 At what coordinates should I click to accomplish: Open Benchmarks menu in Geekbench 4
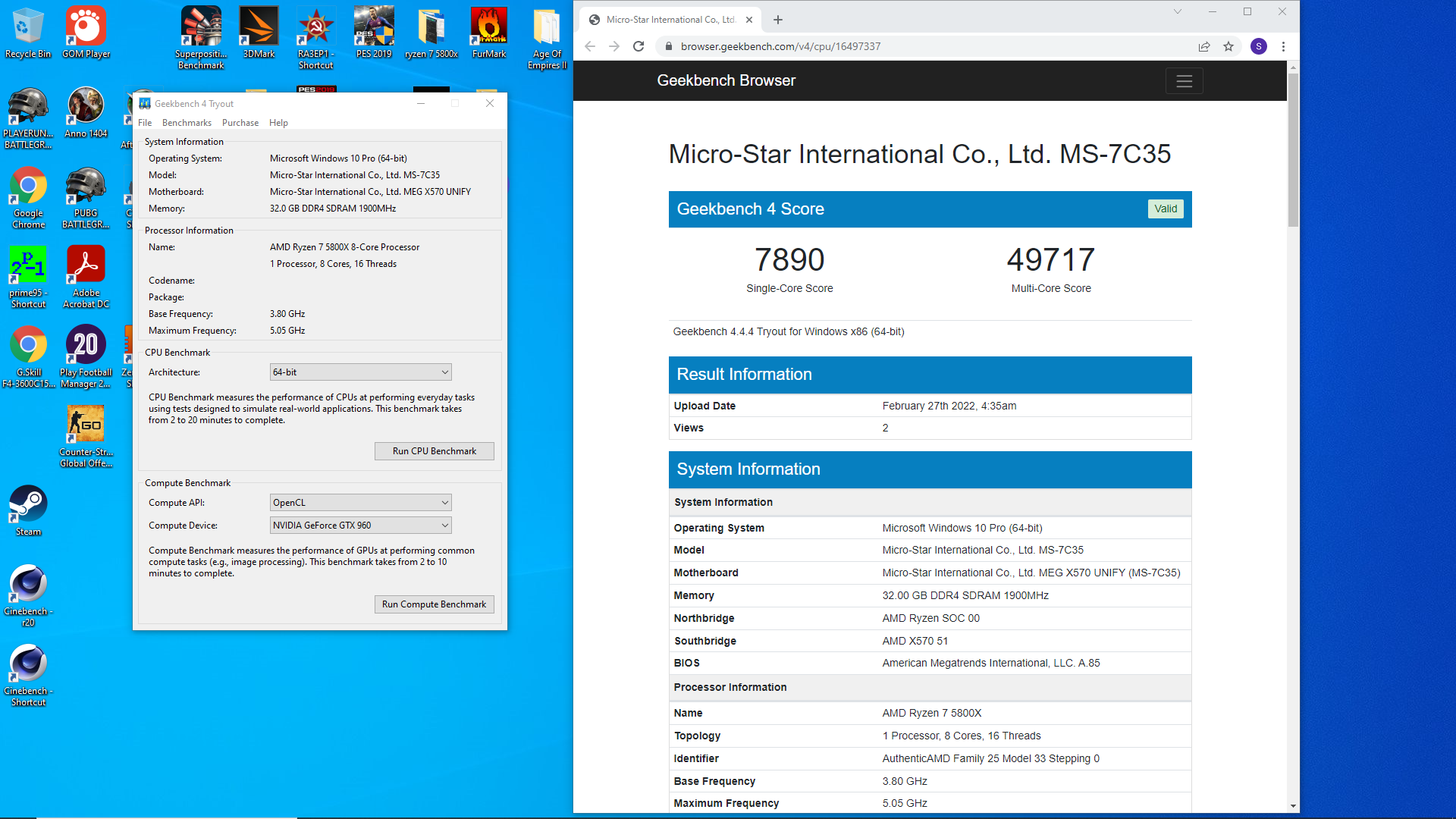[x=187, y=123]
